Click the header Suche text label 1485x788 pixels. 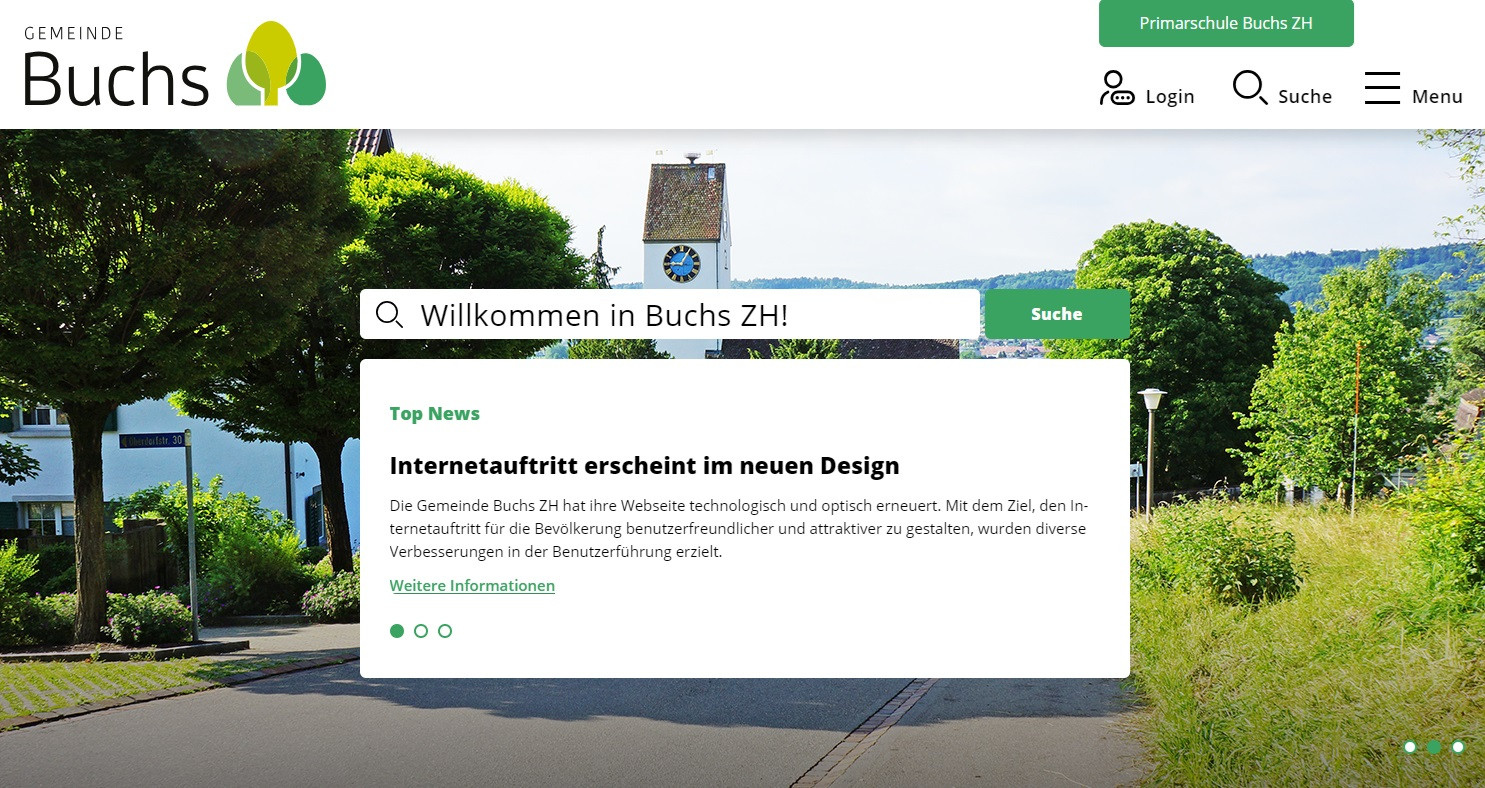(x=1305, y=97)
